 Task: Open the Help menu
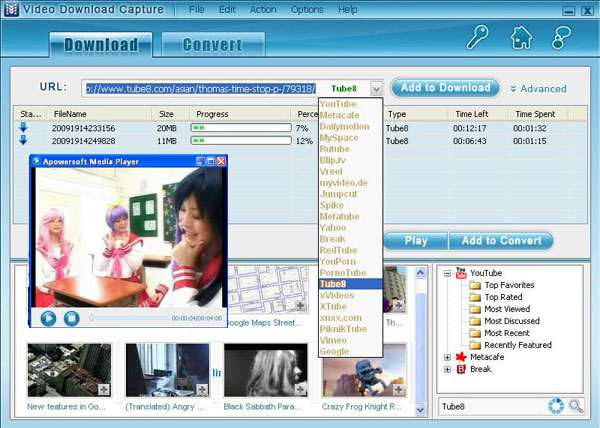tap(347, 9)
